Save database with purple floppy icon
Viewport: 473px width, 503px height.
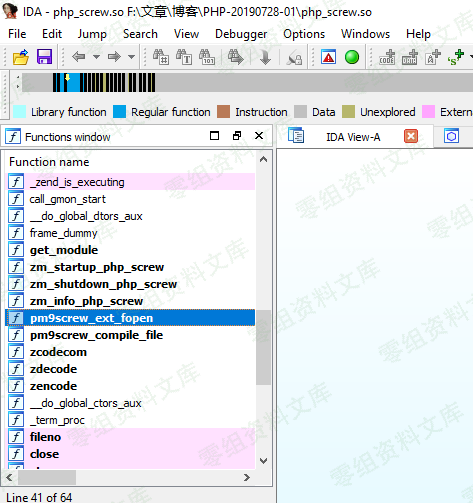44,57
